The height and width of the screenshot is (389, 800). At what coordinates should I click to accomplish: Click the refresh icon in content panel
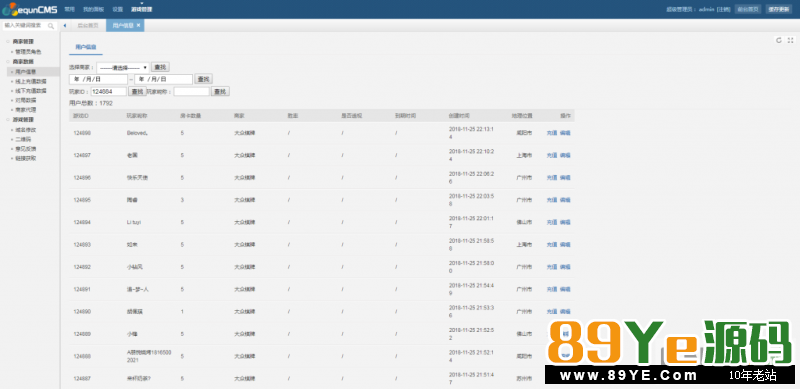click(x=779, y=40)
